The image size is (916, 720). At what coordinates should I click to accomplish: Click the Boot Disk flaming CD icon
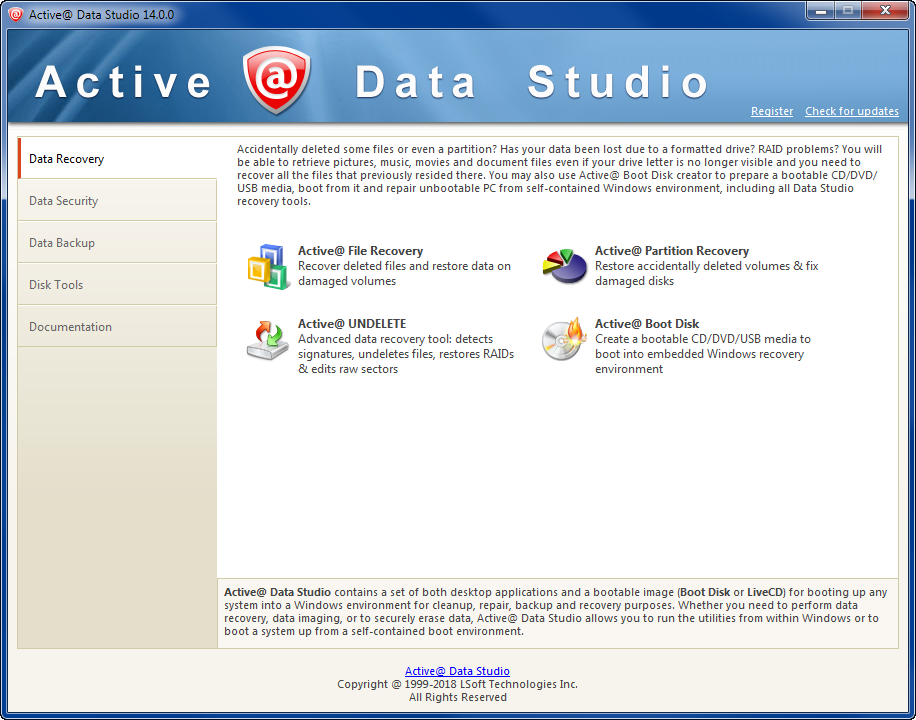(564, 339)
